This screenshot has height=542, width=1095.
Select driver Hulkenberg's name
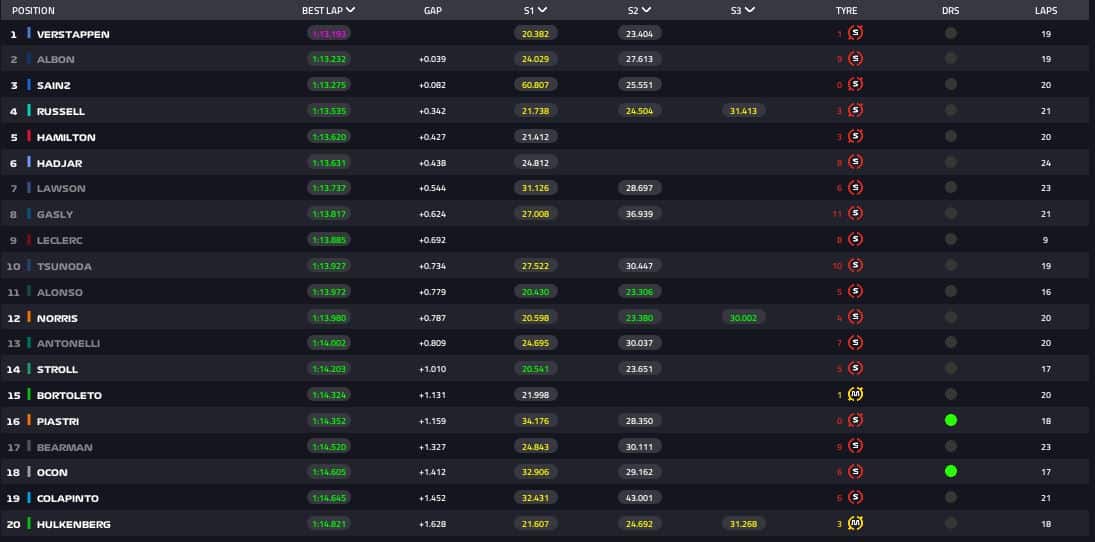click(x=74, y=524)
